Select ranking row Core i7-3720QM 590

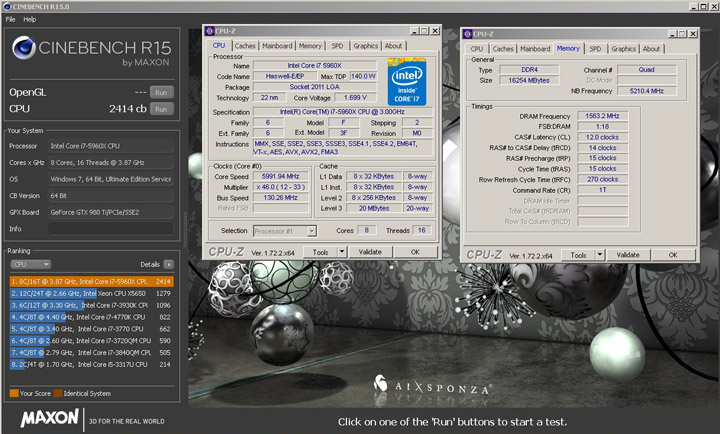[91, 341]
